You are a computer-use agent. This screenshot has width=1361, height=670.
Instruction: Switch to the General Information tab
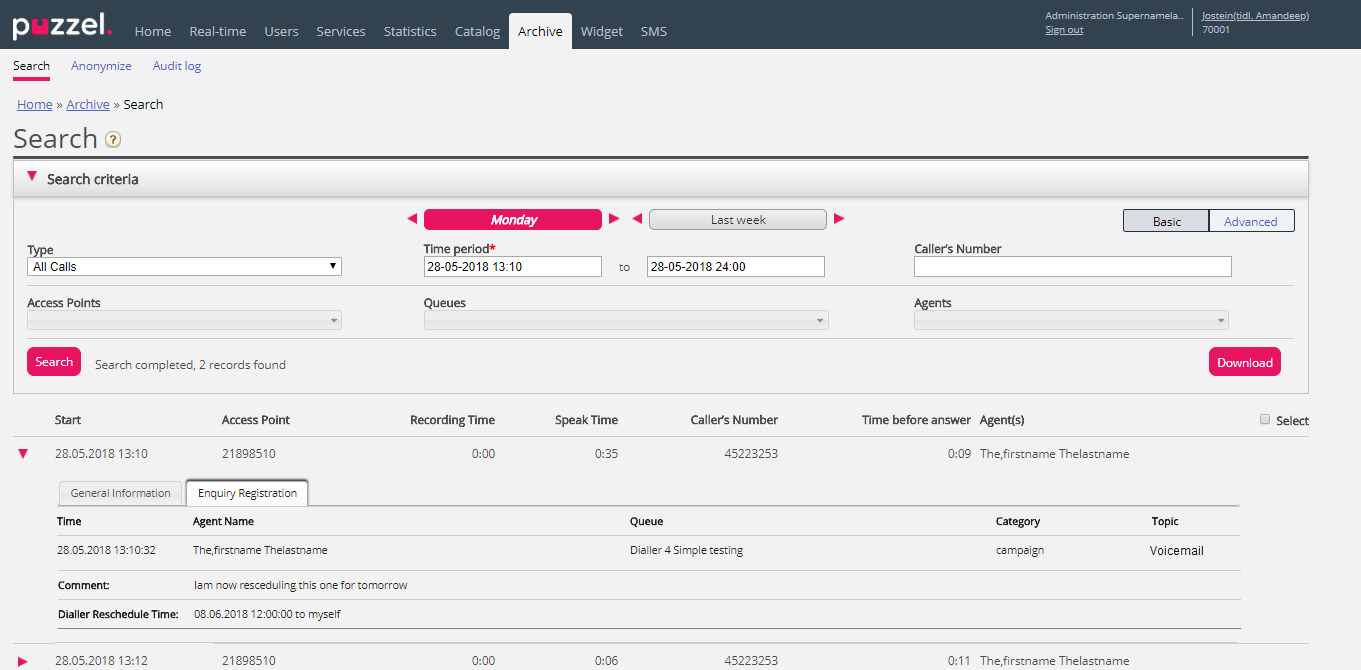121,493
